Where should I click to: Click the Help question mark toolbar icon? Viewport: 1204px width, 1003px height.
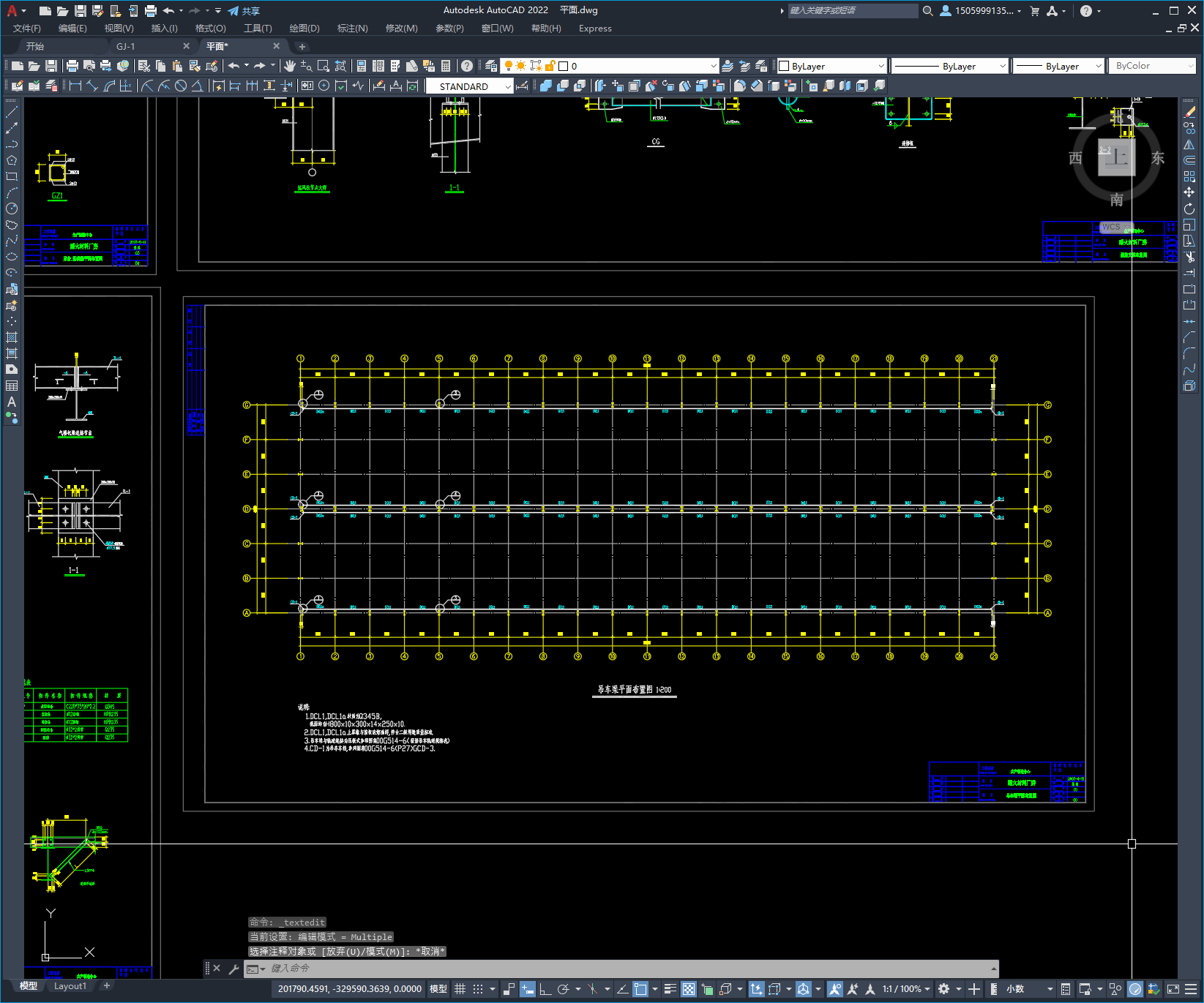coord(467,66)
